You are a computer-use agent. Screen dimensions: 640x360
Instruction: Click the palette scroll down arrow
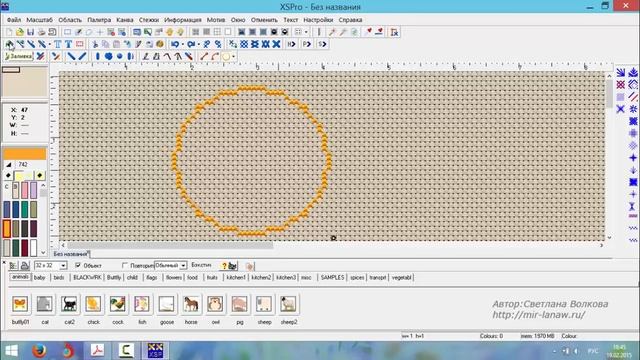click(x=43, y=253)
